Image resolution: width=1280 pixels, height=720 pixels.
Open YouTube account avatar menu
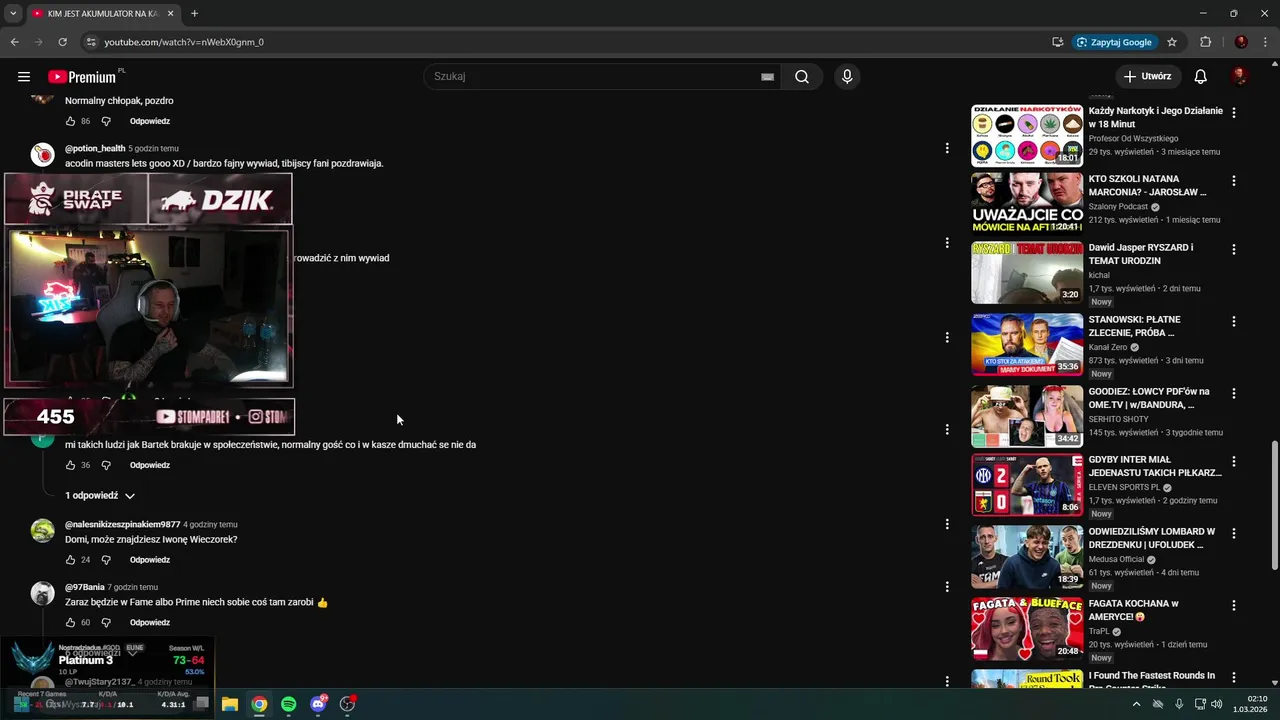point(1239,77)
